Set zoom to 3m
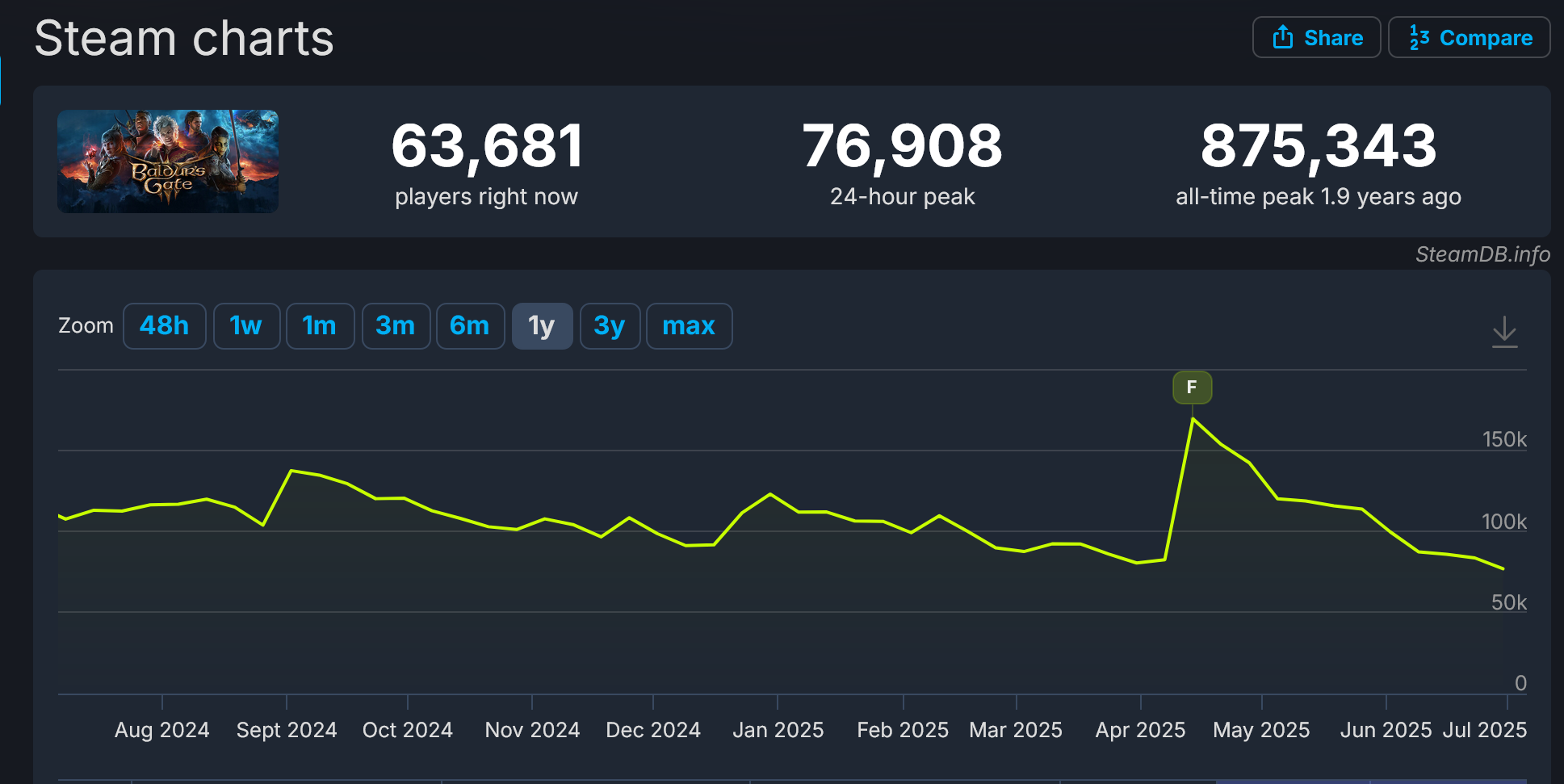Screen dimensions: 1564x784 [x=396, y=326]
